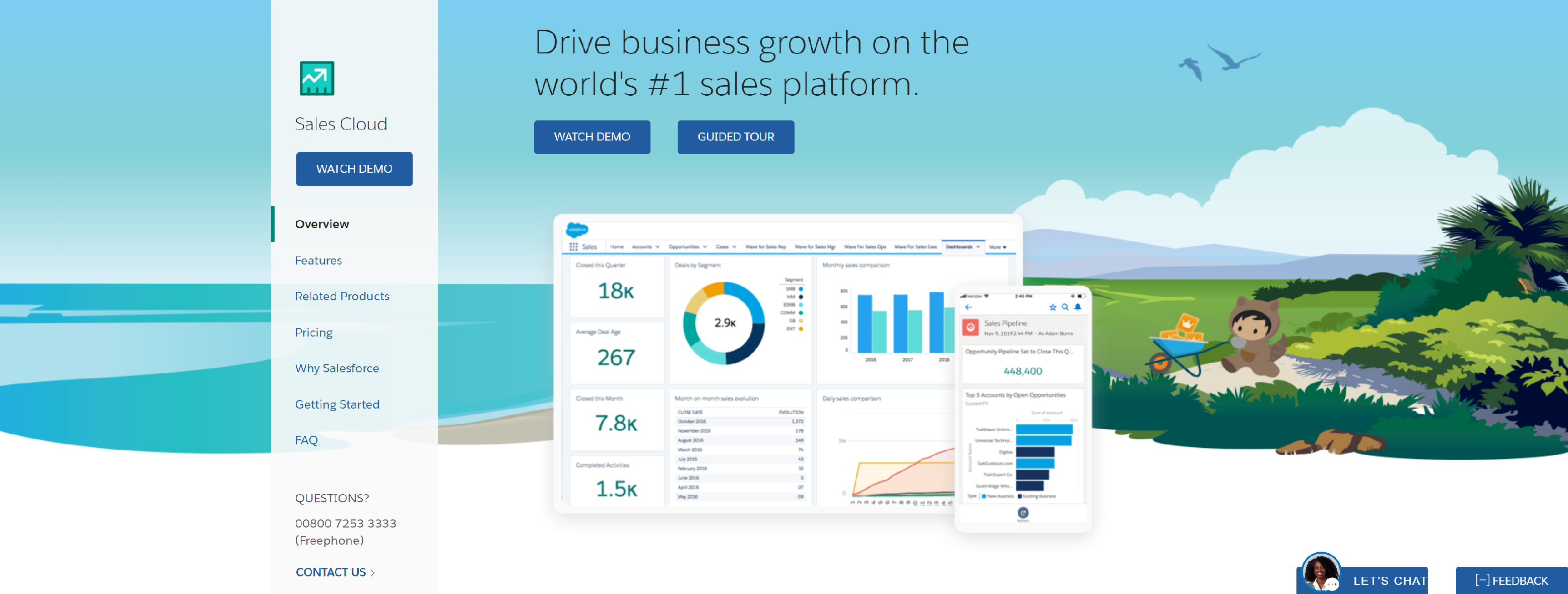Open Why Salesforce section
The image size is (1568, 594).
(337, 368)
